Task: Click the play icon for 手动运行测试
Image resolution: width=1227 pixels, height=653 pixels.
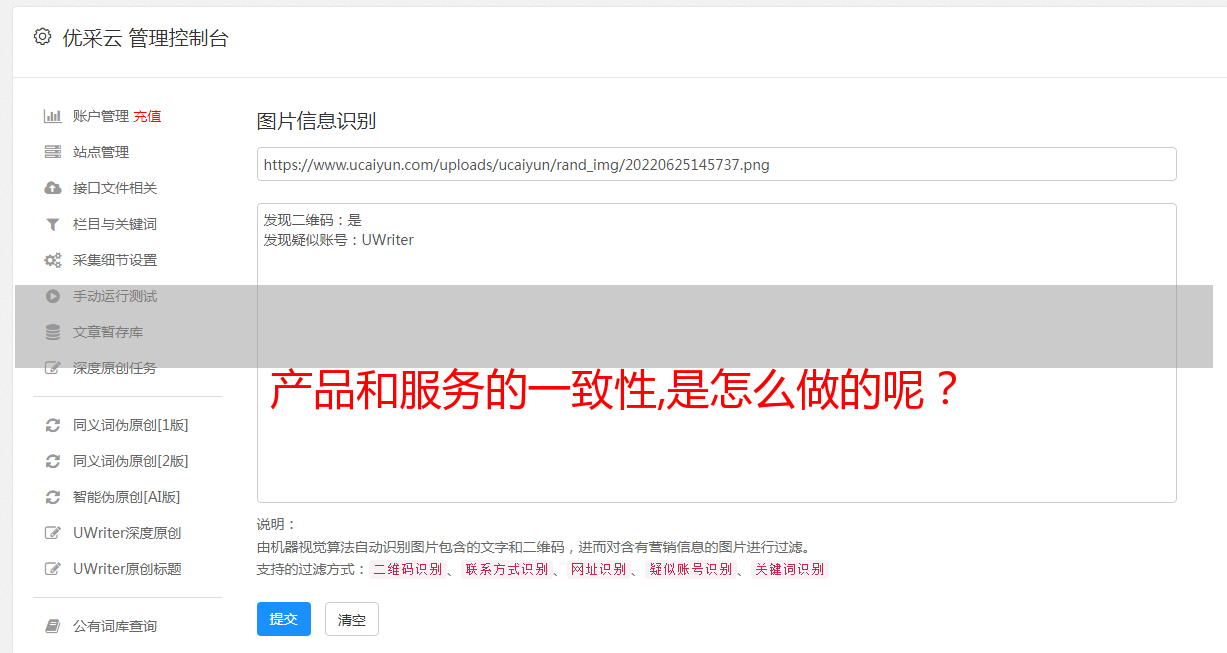Action: pyautogui.click(x=53, y=296)
